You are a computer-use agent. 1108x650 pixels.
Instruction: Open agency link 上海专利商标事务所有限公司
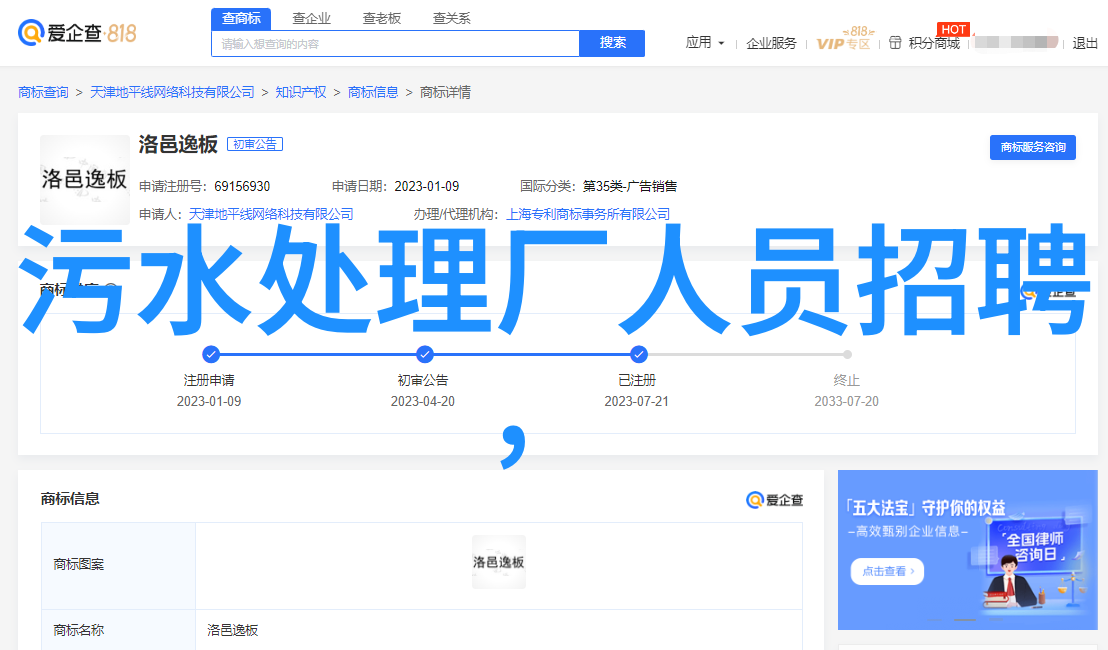pyautogui.click(x=588, y=214)
